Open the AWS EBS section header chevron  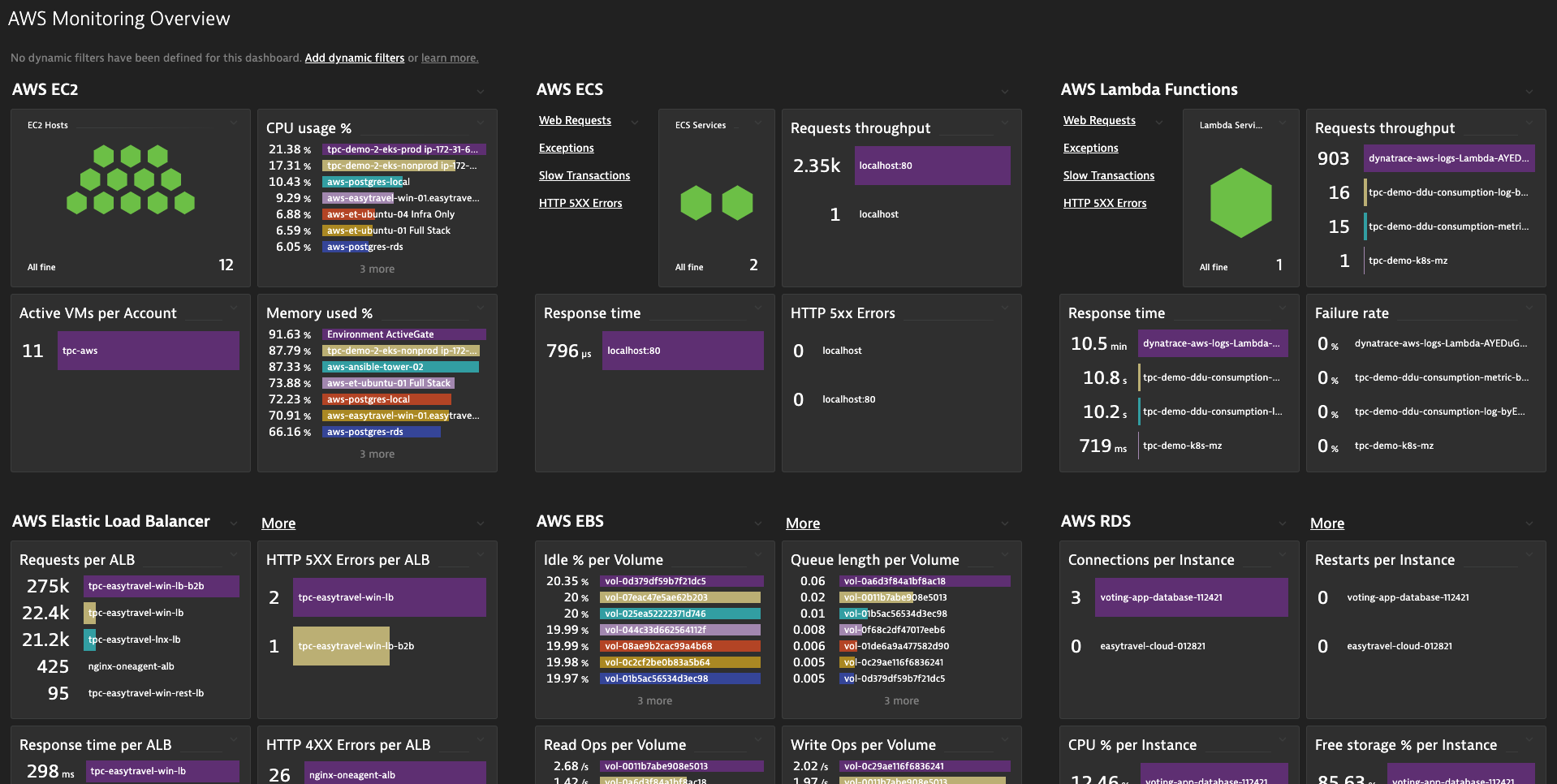757,523
